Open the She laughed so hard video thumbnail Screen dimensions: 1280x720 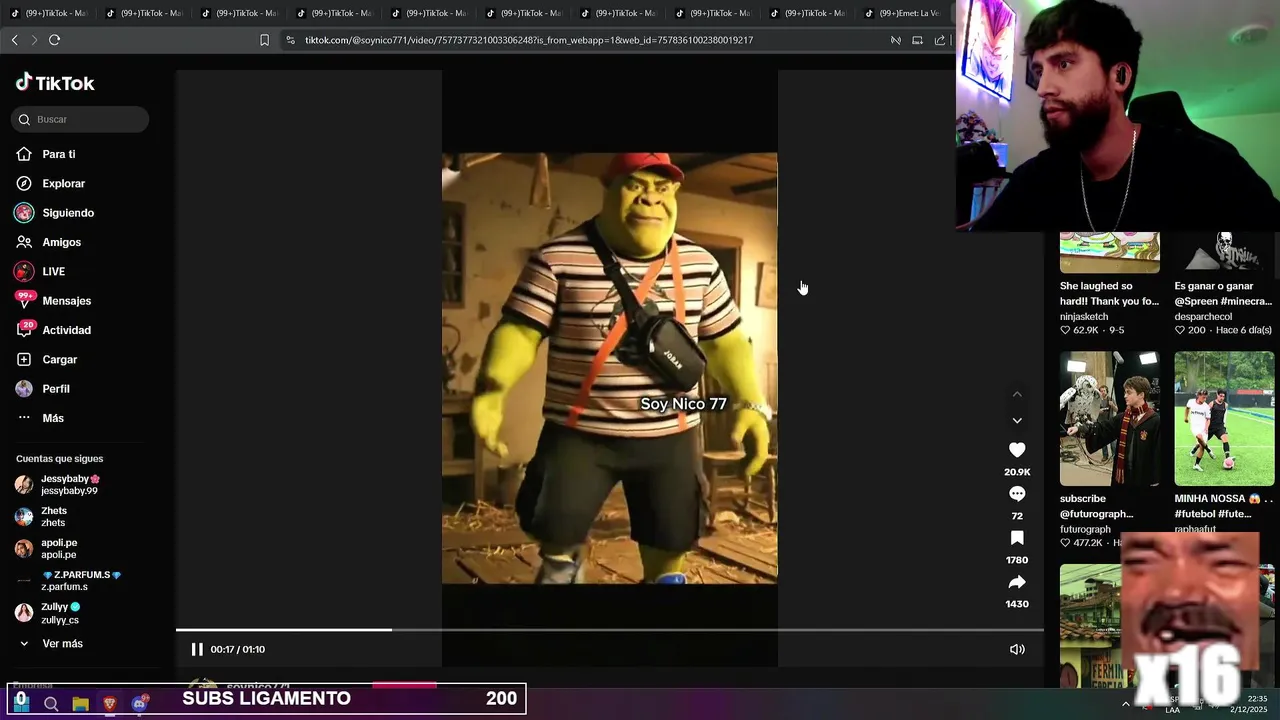tap(1110, 252)
